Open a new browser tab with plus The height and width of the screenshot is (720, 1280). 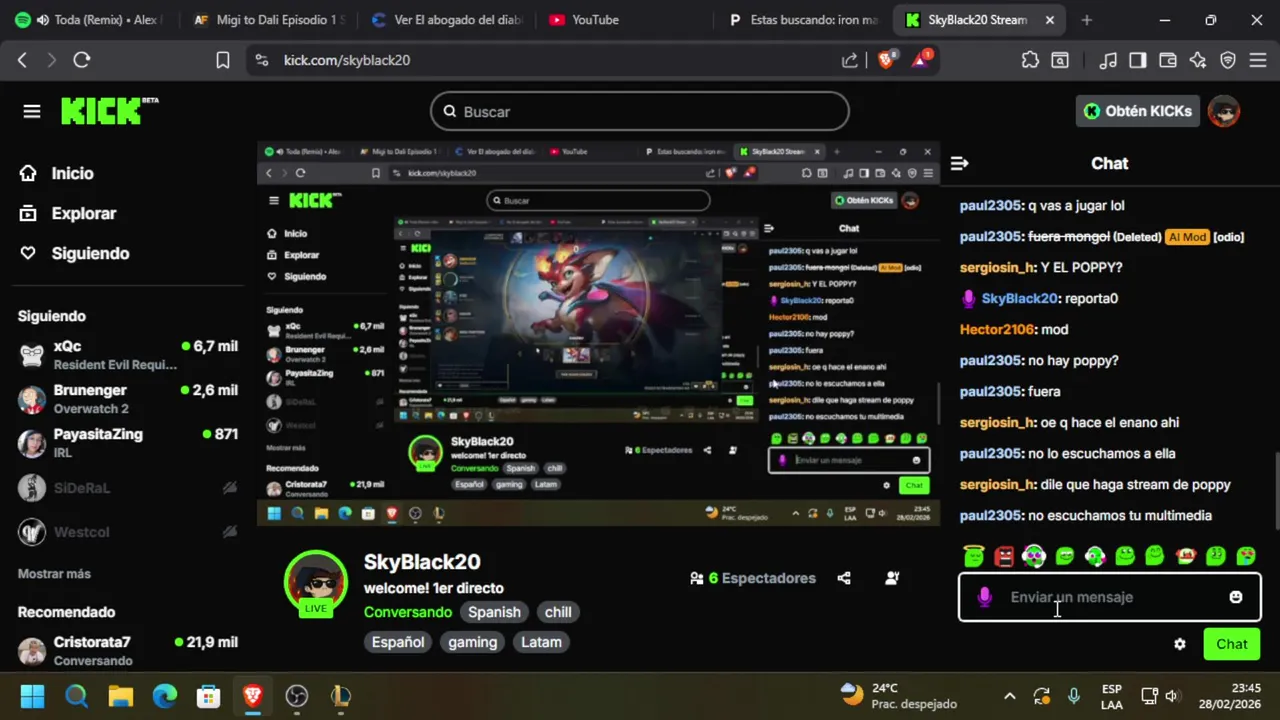click(x=1087, y=20)
